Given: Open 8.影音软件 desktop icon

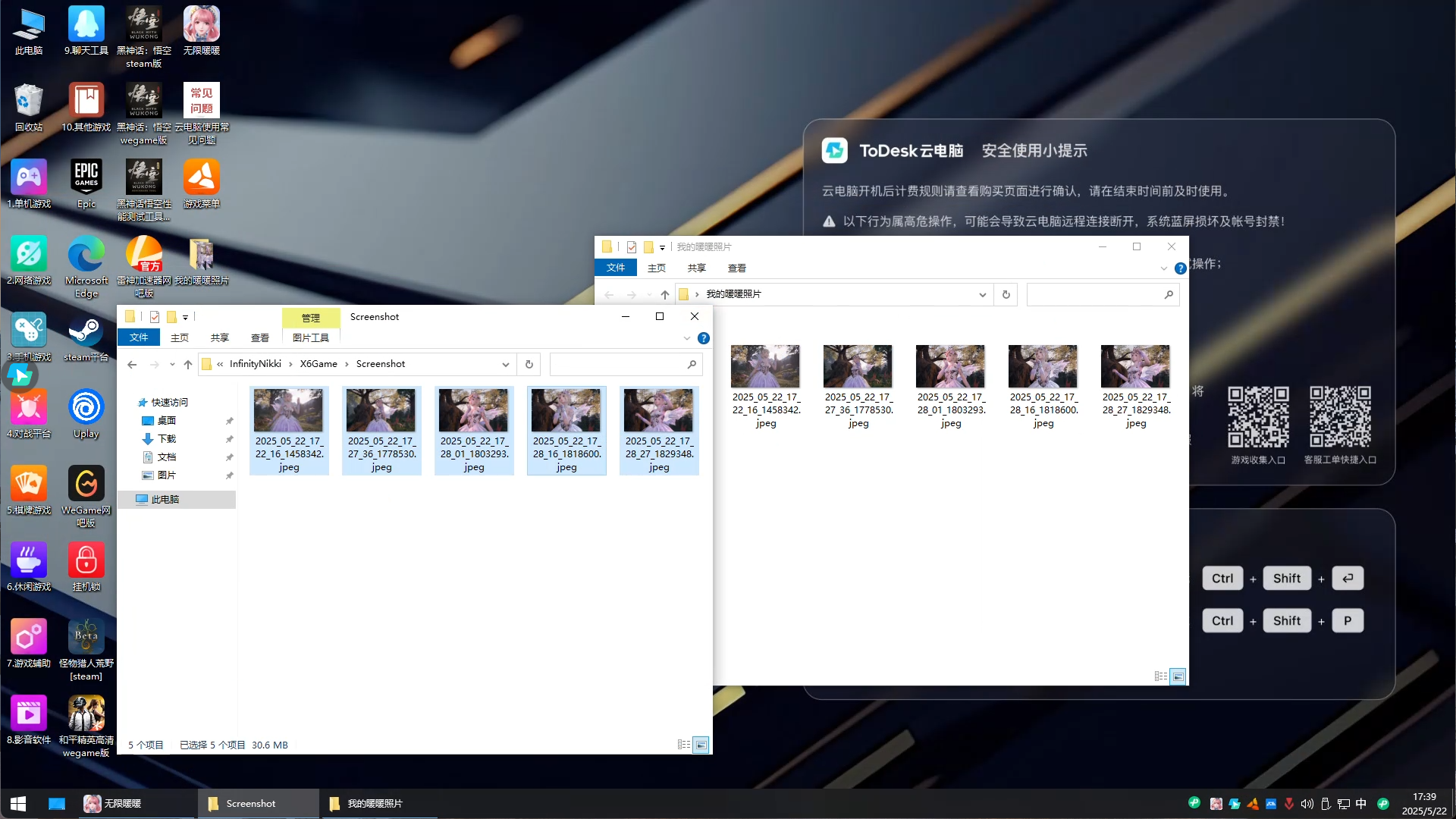Looking at the screenshot, I should 29,720.
